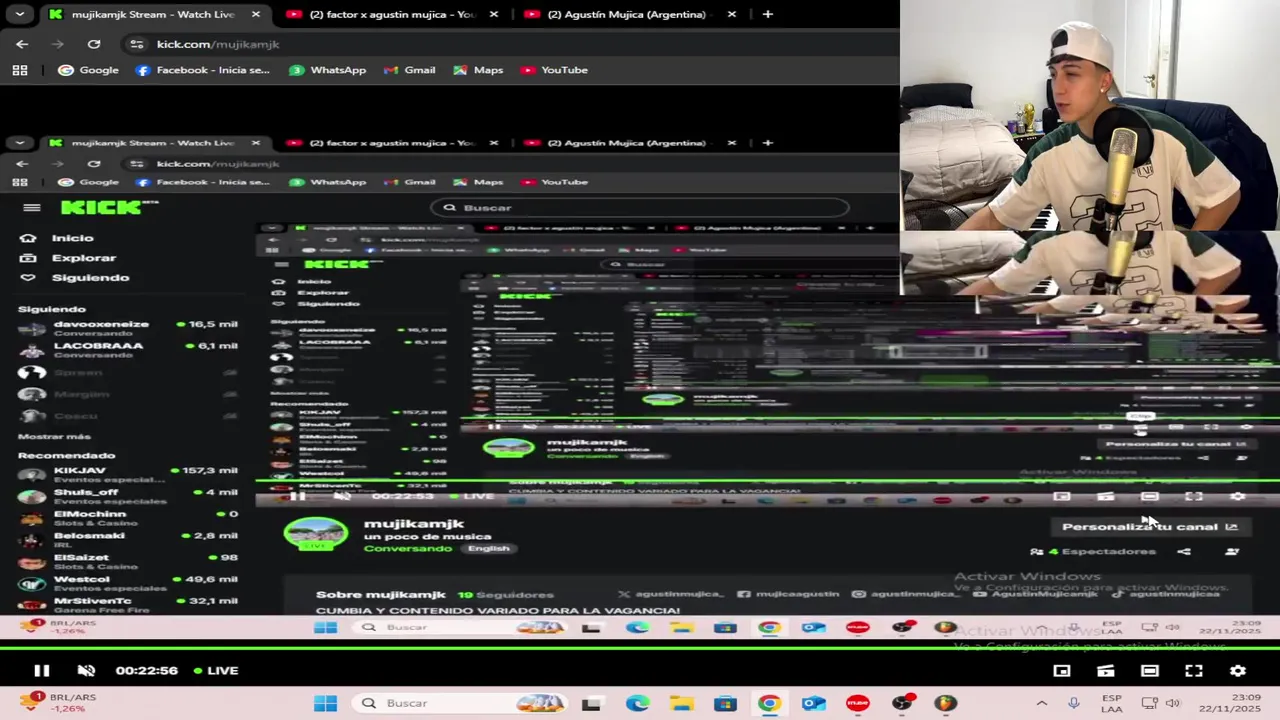Open Microsoft Edge on the bottom taskbar
Image resolution: width=1280 pixels, height=720 pixels.
point(637,703)
